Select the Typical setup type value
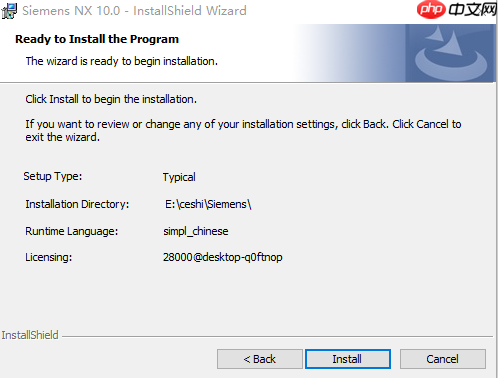Image resolution: width=498 pixels, height=378 pixels. click(x=179, y=177)
